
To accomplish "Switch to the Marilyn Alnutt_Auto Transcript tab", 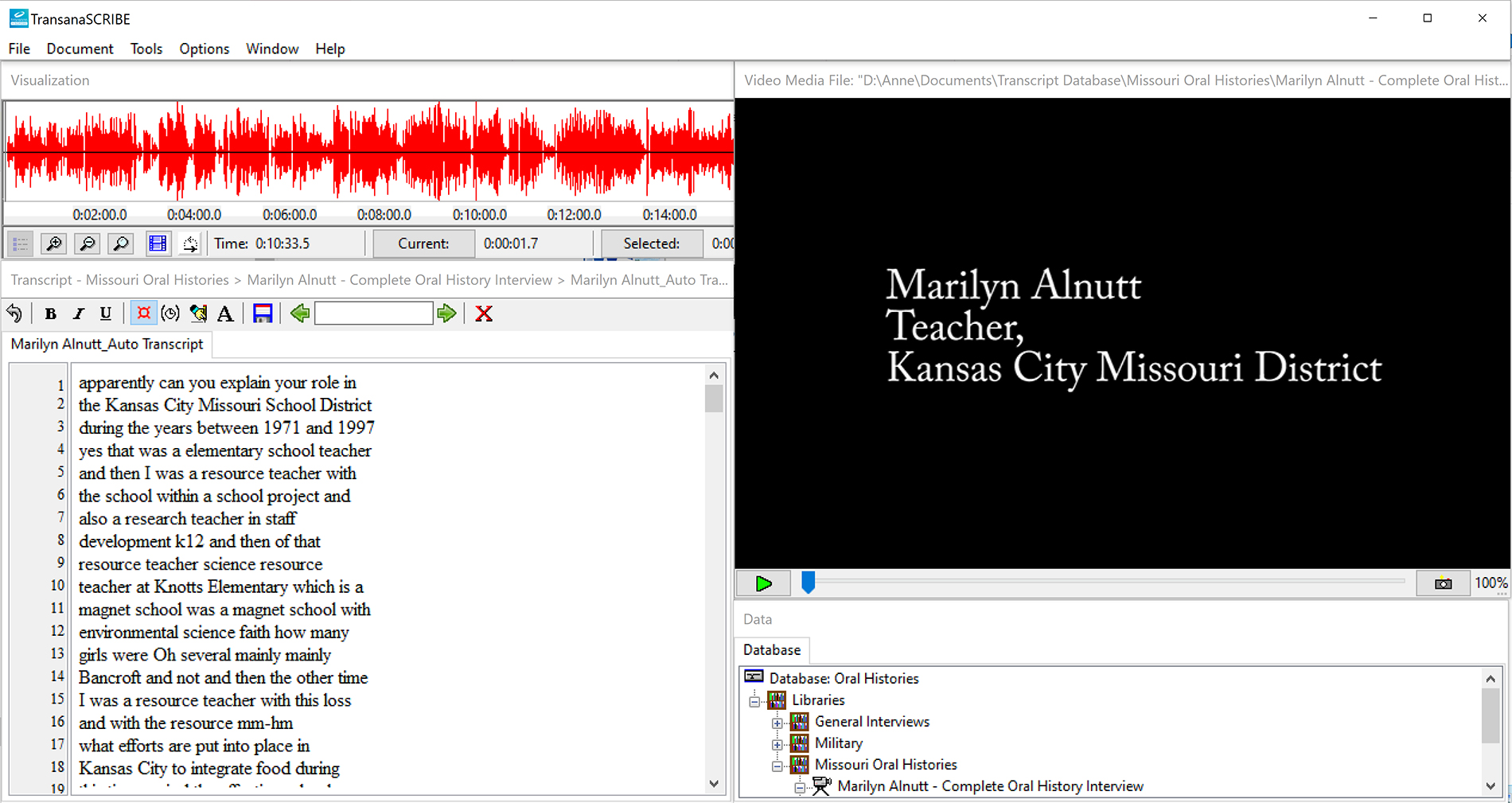I will pos(107,344).
